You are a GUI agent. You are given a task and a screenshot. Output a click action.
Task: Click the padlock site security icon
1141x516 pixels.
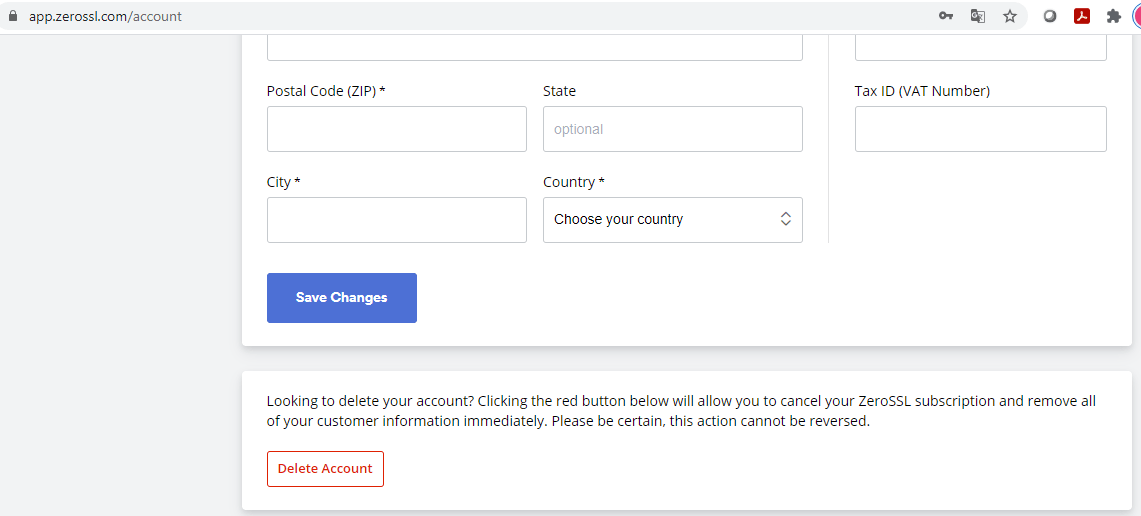[12, 16]
